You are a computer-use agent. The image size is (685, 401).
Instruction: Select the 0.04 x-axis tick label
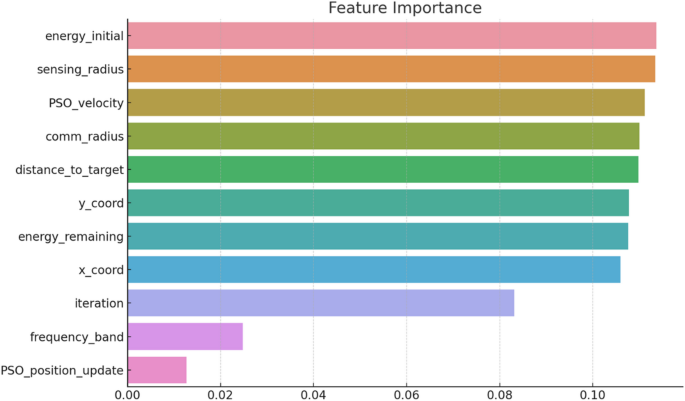pyautogui.click(x=314, y=392)
